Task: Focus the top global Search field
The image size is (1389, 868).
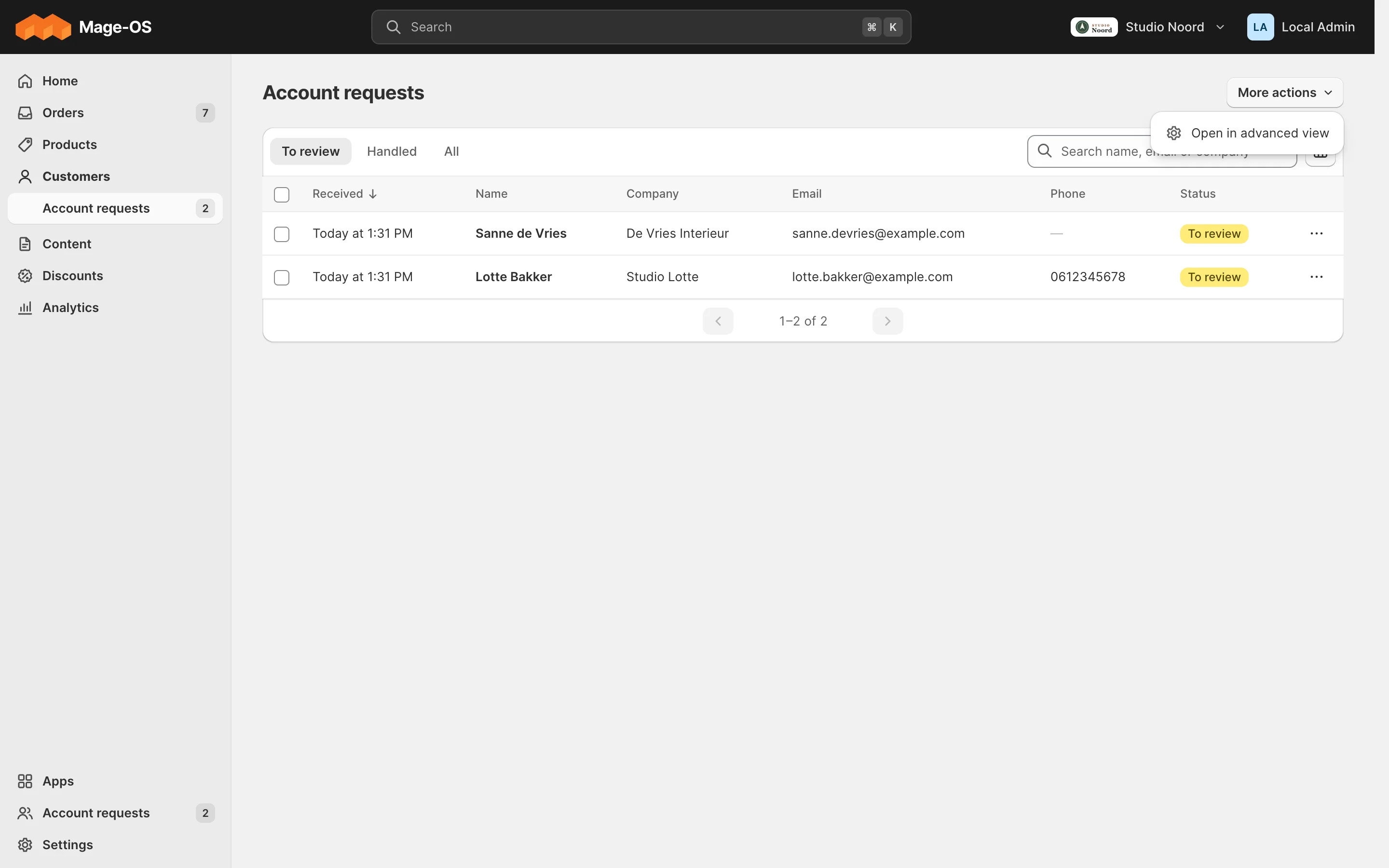Action: [640, 27]
